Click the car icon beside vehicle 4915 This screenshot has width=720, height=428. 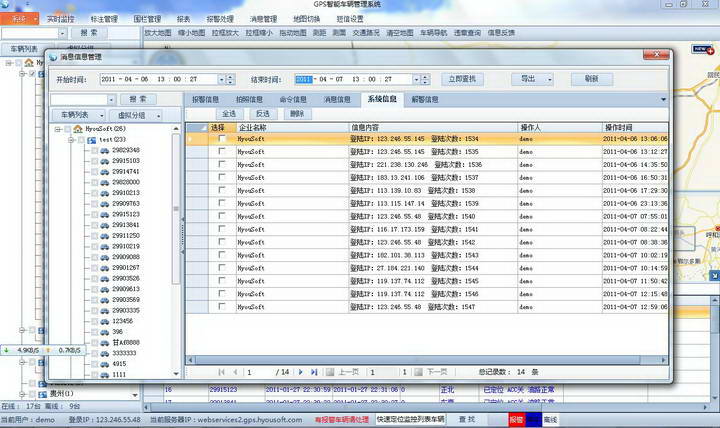coord(105,364)
